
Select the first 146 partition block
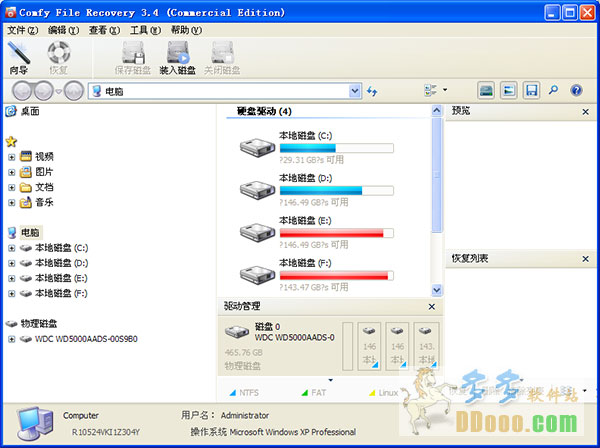pyautogui.click(x=369, y=346)
